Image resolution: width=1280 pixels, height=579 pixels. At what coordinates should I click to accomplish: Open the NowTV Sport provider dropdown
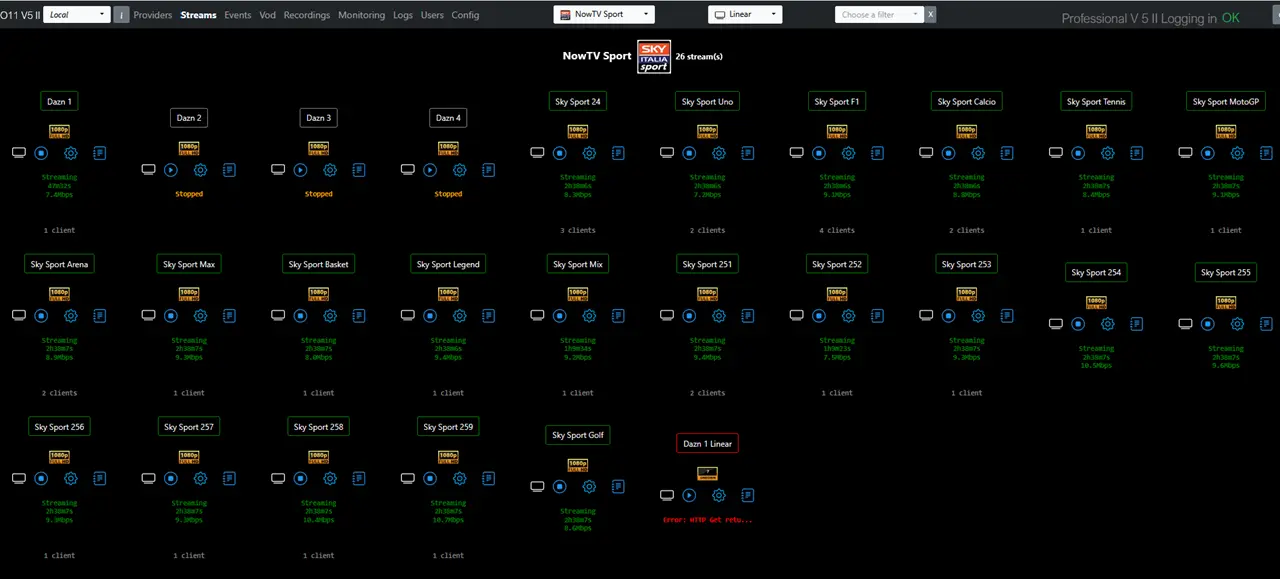pyautogui.click(x=604, y=15)
